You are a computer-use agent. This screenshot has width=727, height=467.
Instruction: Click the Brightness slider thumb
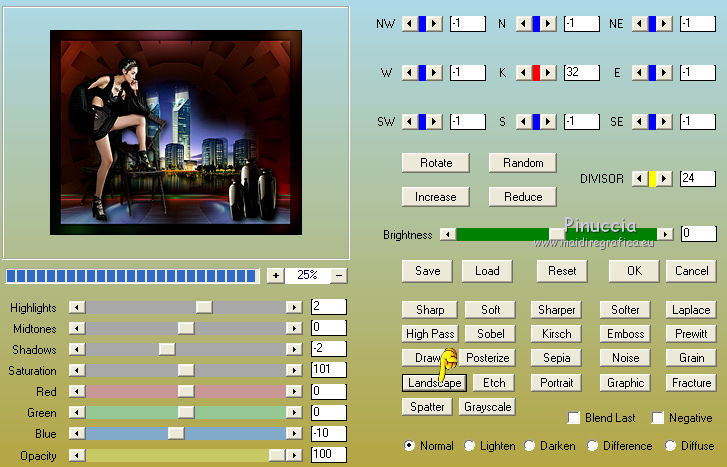point(557,234)
